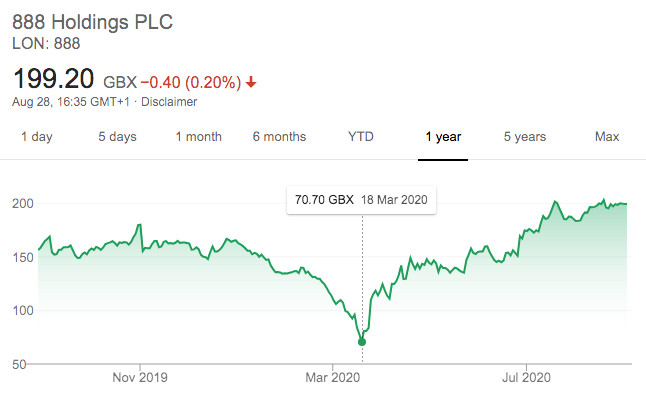Open the Disclaimer link
The height and width of the screenshot is (398, 646).
pos(169,102)
